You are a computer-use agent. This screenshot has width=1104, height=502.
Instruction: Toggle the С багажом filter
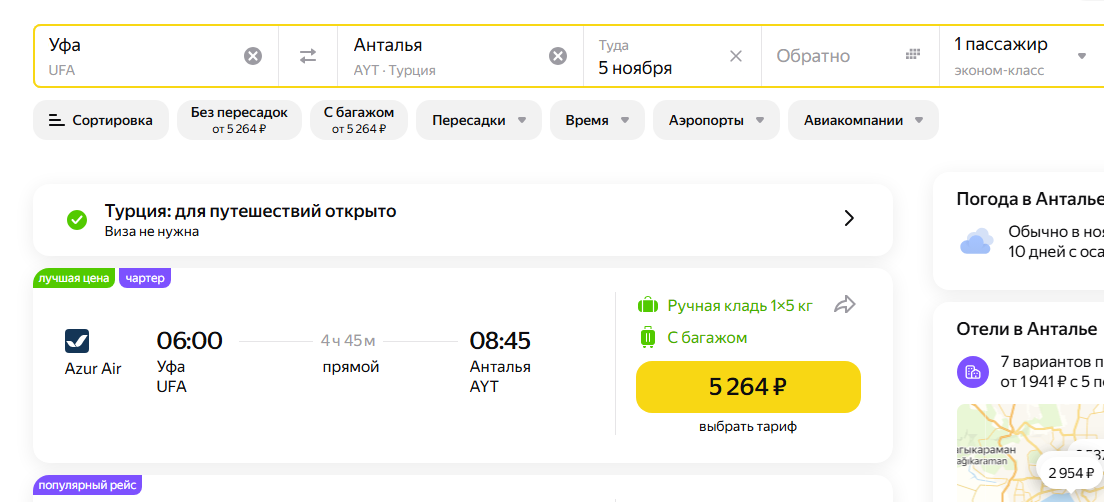(359, 120)
